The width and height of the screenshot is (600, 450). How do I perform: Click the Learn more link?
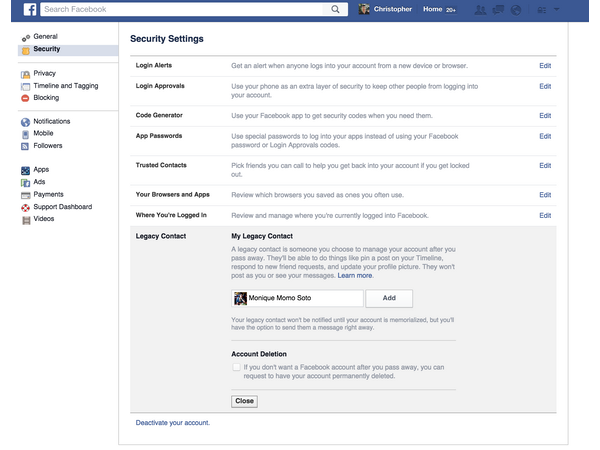point(355,276)
